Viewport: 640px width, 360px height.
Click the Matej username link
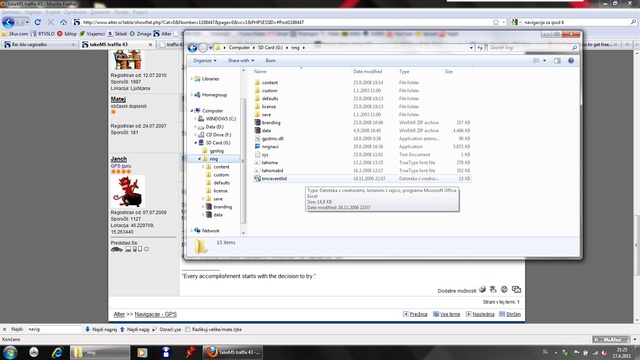click(118, 99)
